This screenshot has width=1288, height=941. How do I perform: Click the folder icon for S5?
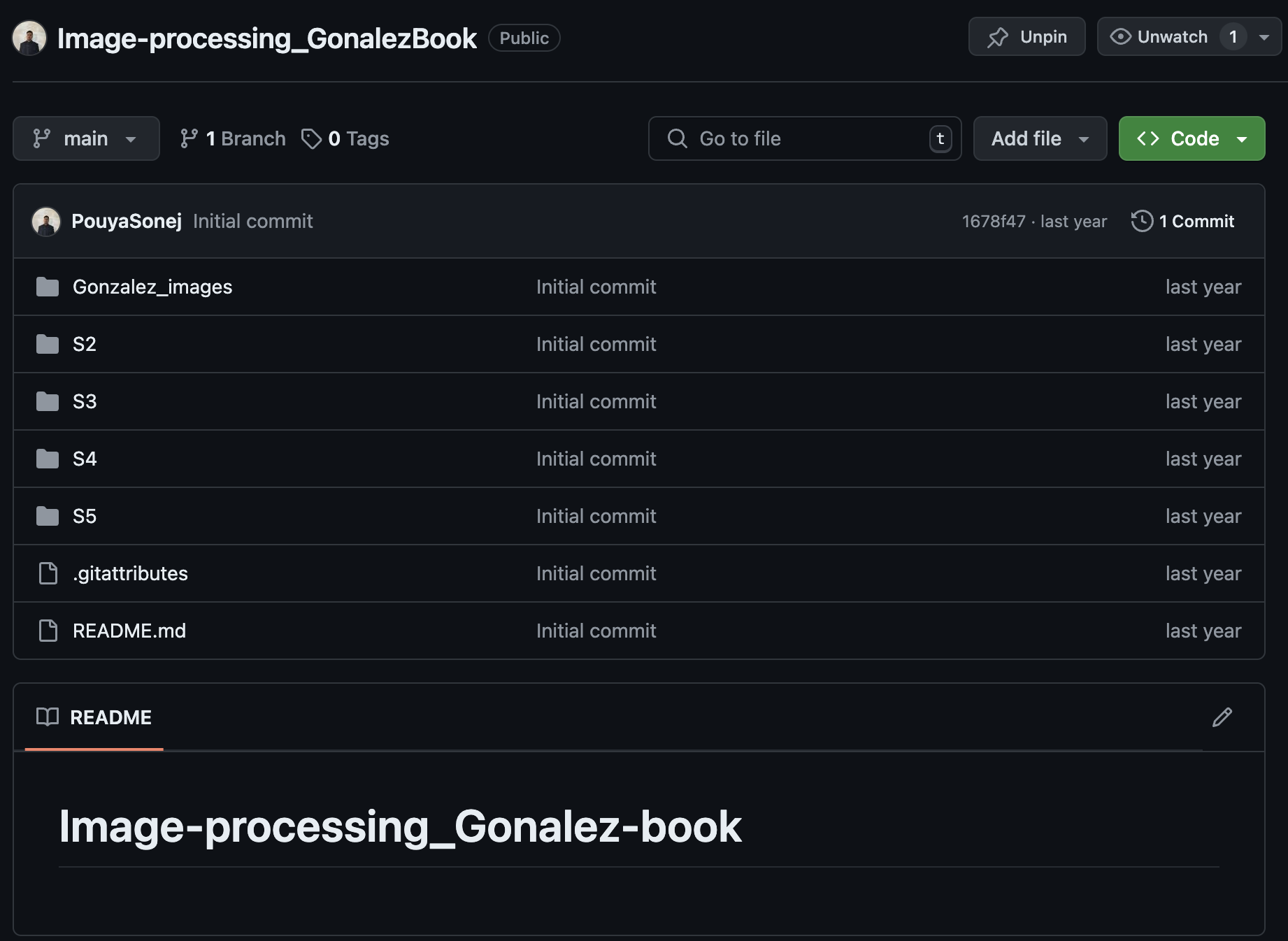coord(48,516)
